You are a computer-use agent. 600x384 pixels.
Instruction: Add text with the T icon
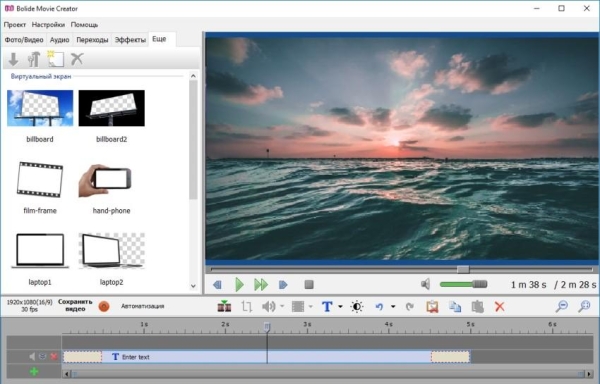327,306
